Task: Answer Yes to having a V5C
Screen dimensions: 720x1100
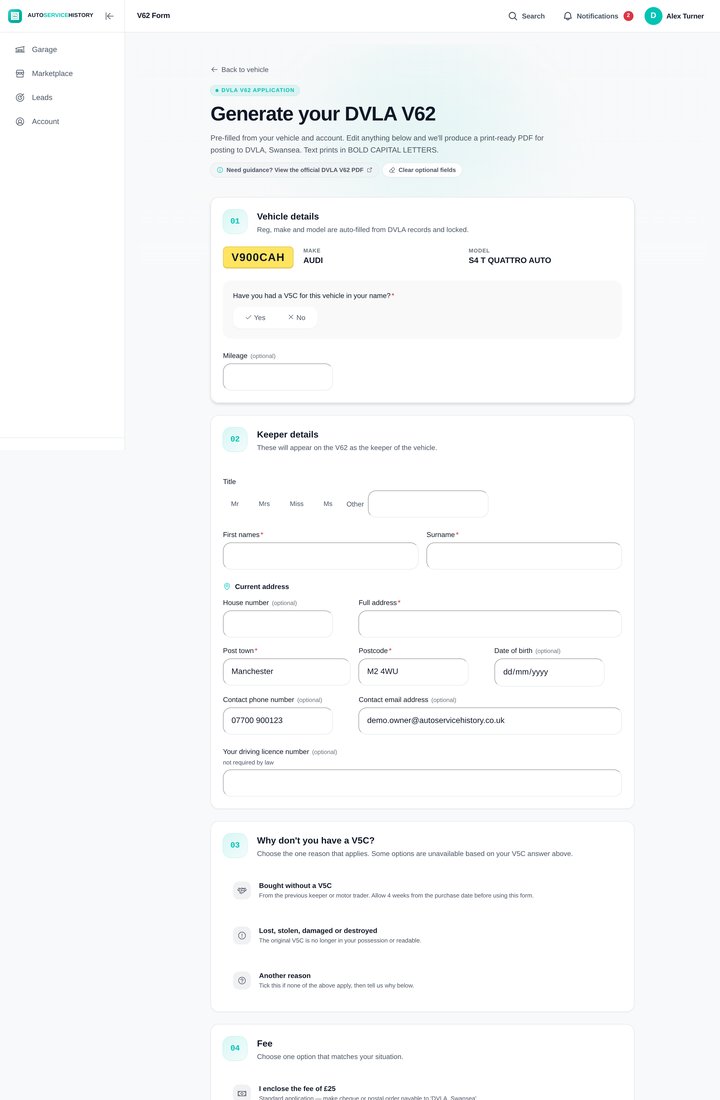Action: pos(255,318)
